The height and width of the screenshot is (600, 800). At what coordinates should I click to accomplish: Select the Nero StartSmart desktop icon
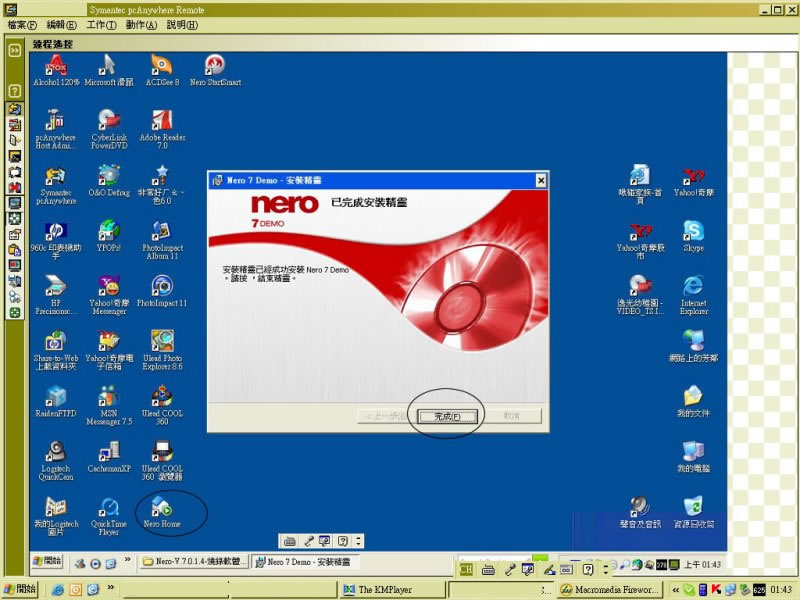[215, 70]
